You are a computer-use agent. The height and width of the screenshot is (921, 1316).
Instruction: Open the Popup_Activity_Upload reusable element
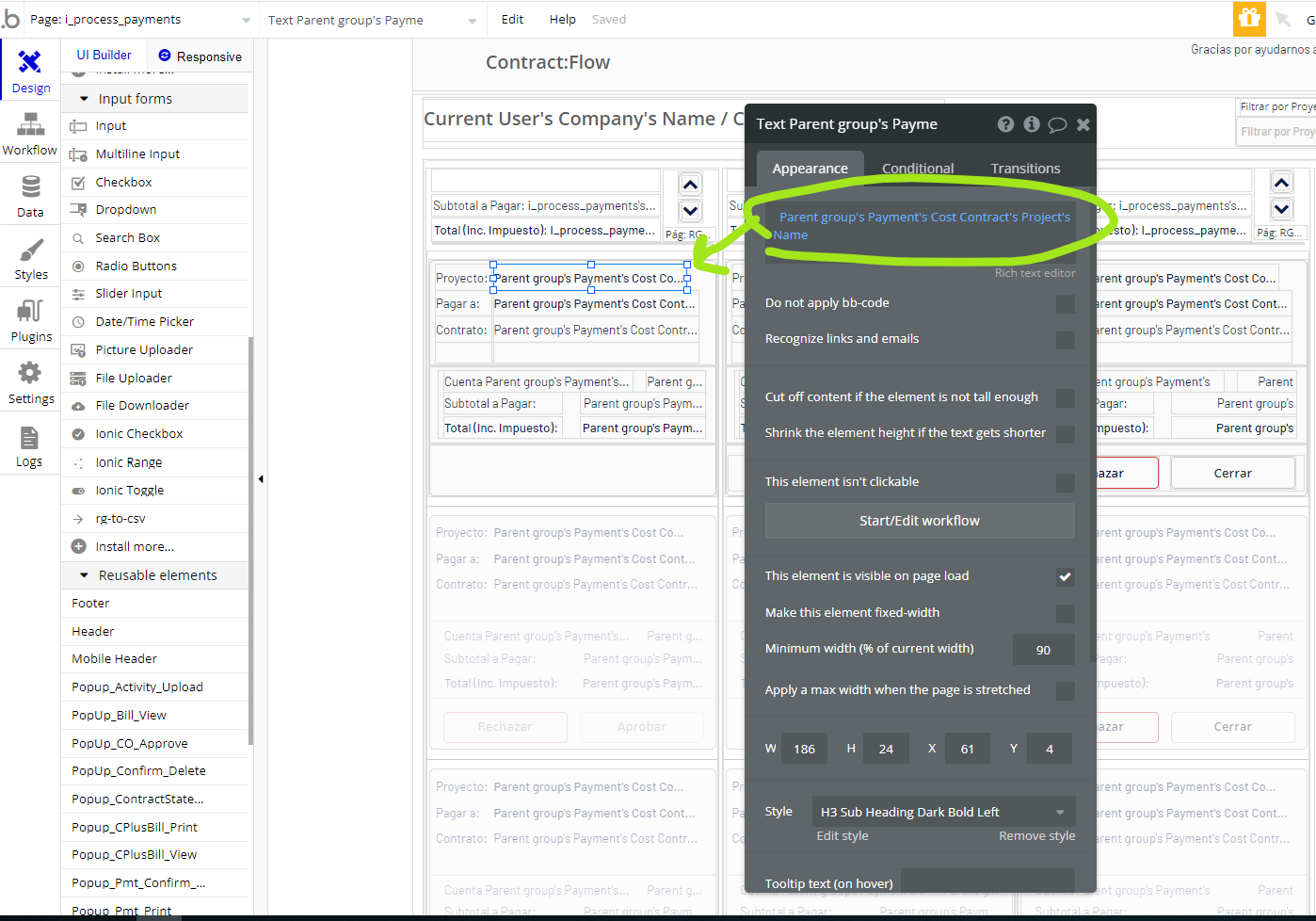155,687
